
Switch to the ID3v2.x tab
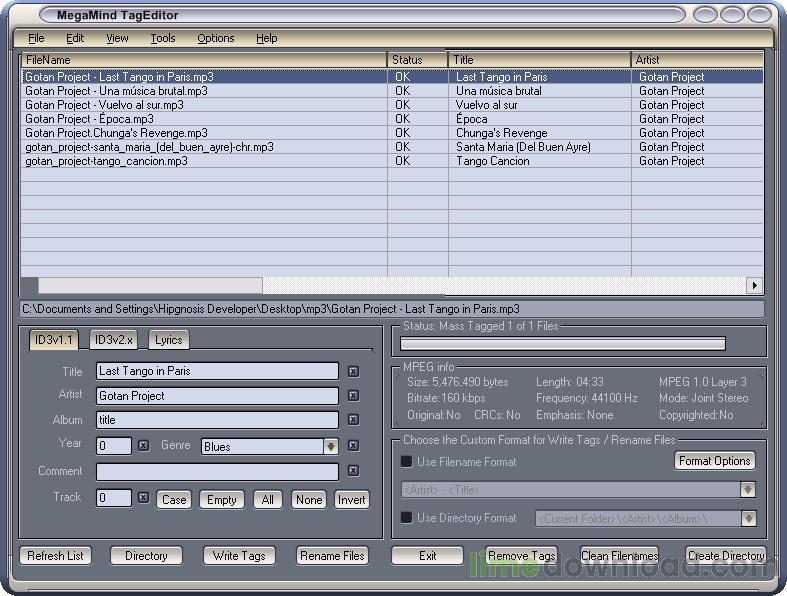[x=113, y=340]
